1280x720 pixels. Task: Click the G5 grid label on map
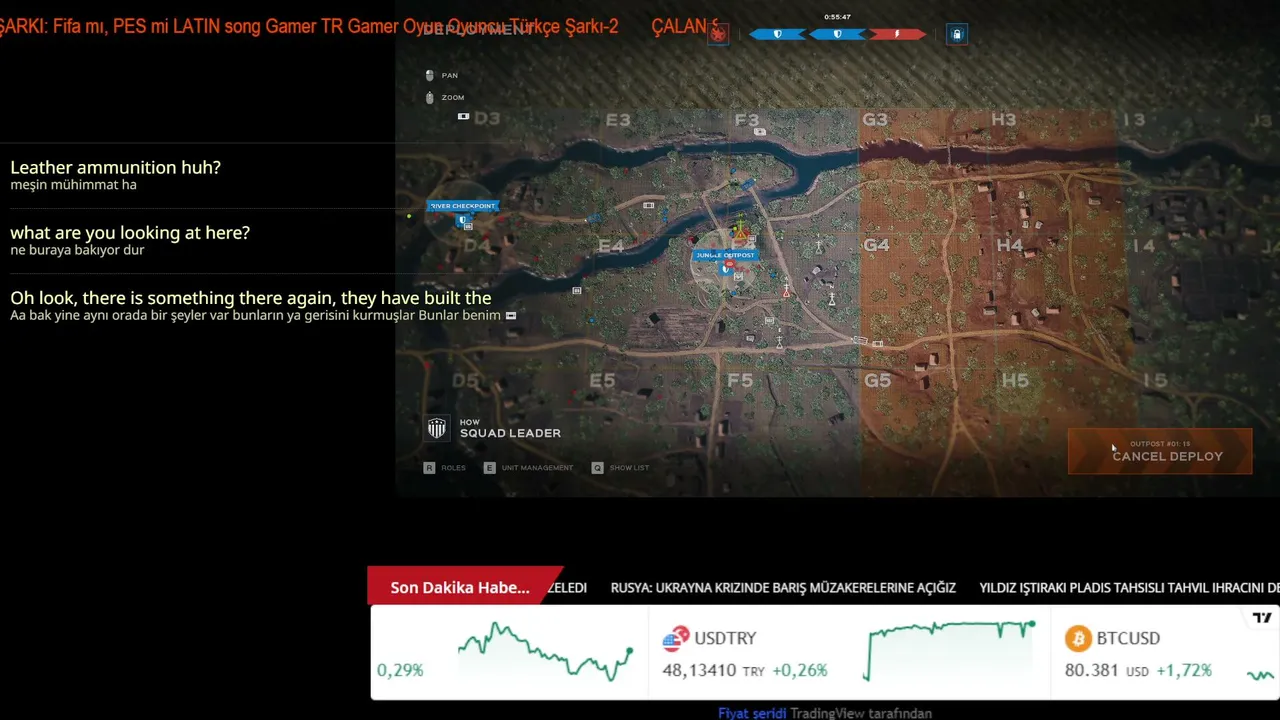coord(877,380)
